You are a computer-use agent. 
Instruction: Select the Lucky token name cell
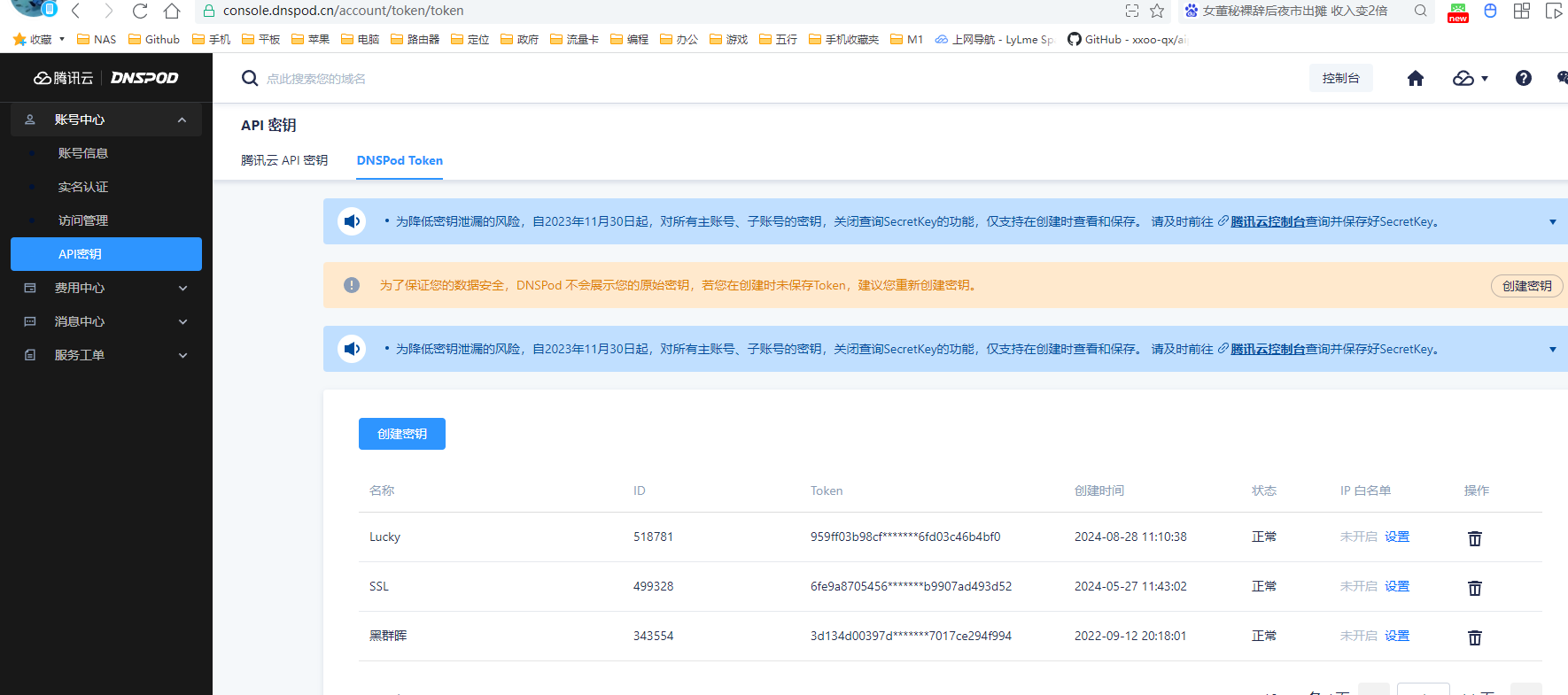point(384,537)
